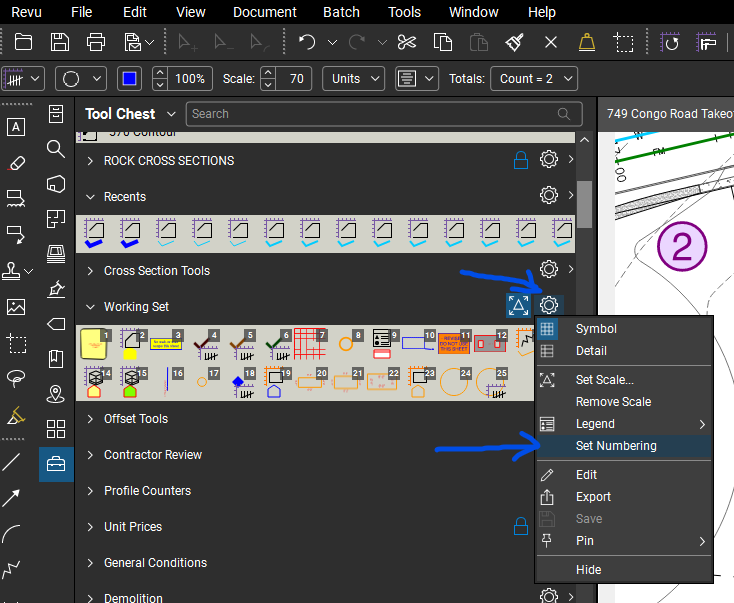The height and width of the screenshot is (603, 734).
Task: Click the Save disk icon
Action: point(59,42)
